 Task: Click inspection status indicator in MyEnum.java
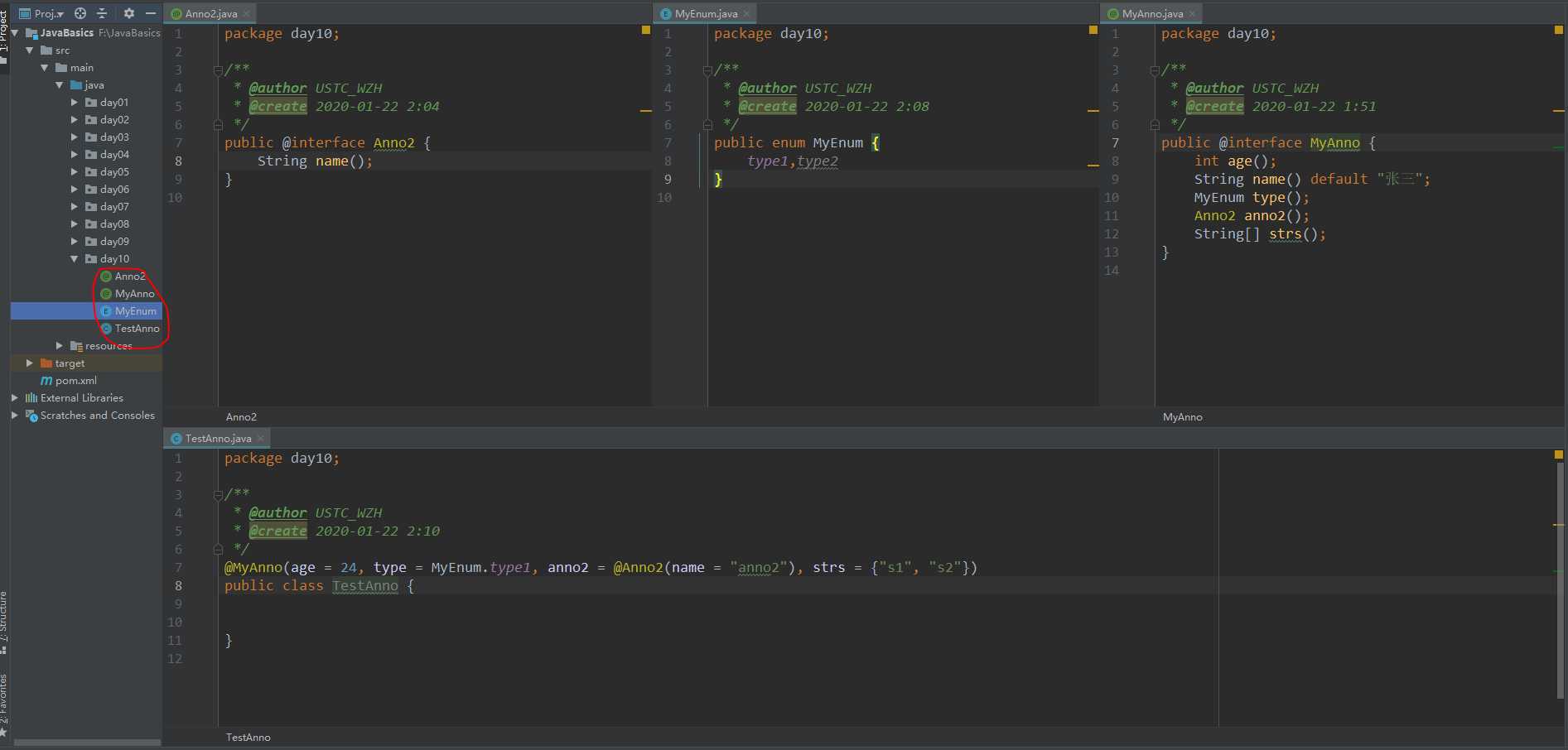pos(1093,30)
